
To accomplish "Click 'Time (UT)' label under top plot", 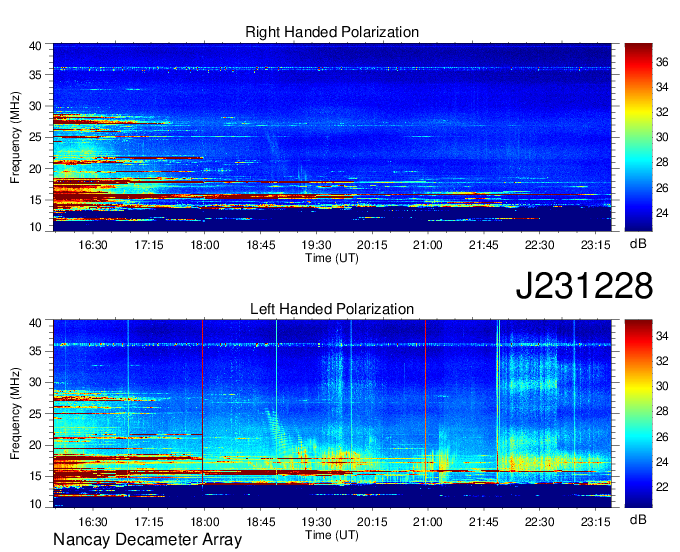I will point(332,258).
